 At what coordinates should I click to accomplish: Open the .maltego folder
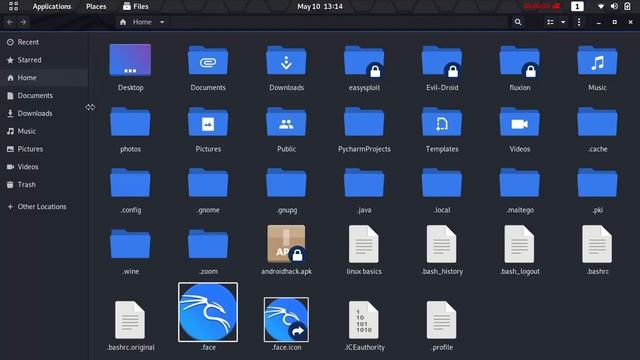[x=520, y=183]
